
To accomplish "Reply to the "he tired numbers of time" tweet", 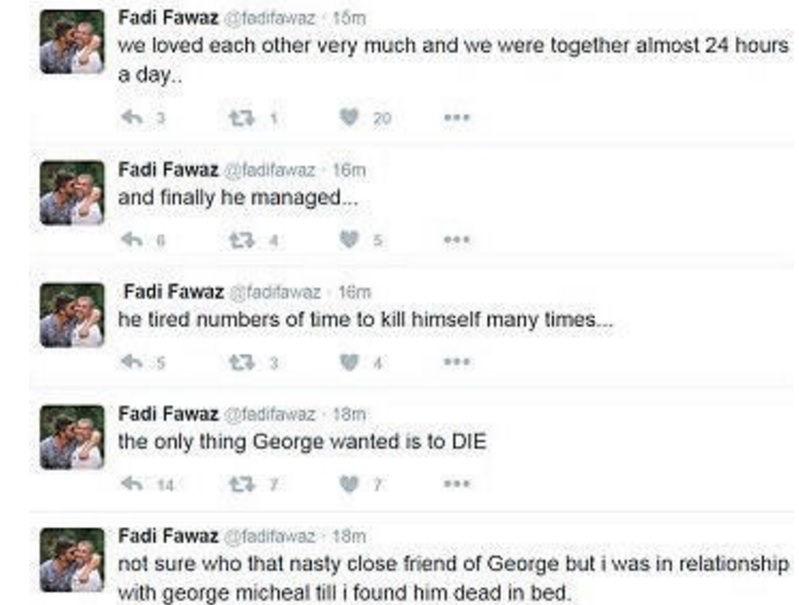I will (x=131, y=362).
